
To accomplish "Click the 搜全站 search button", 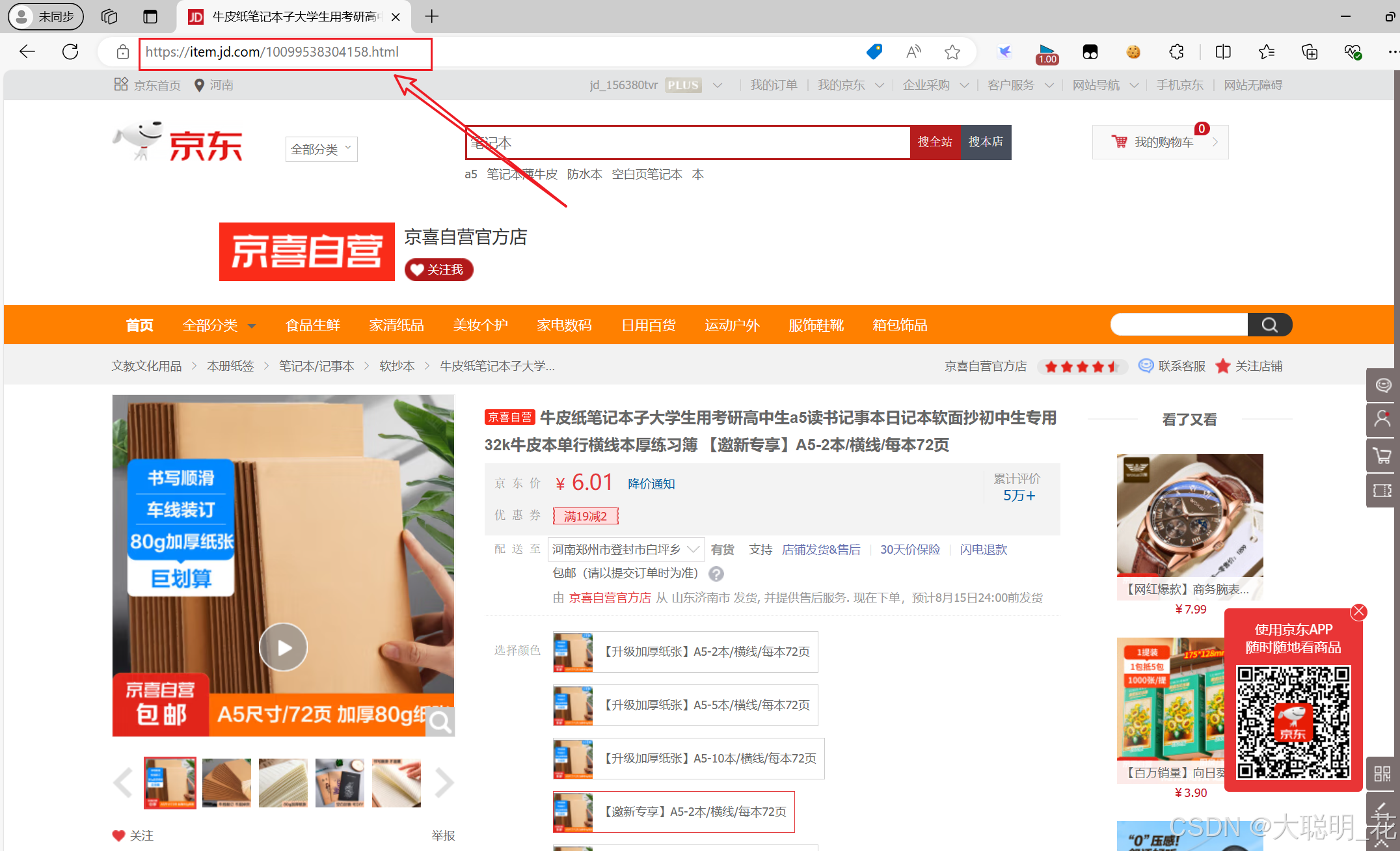I will pyautogui.click(x=935, y=142).
